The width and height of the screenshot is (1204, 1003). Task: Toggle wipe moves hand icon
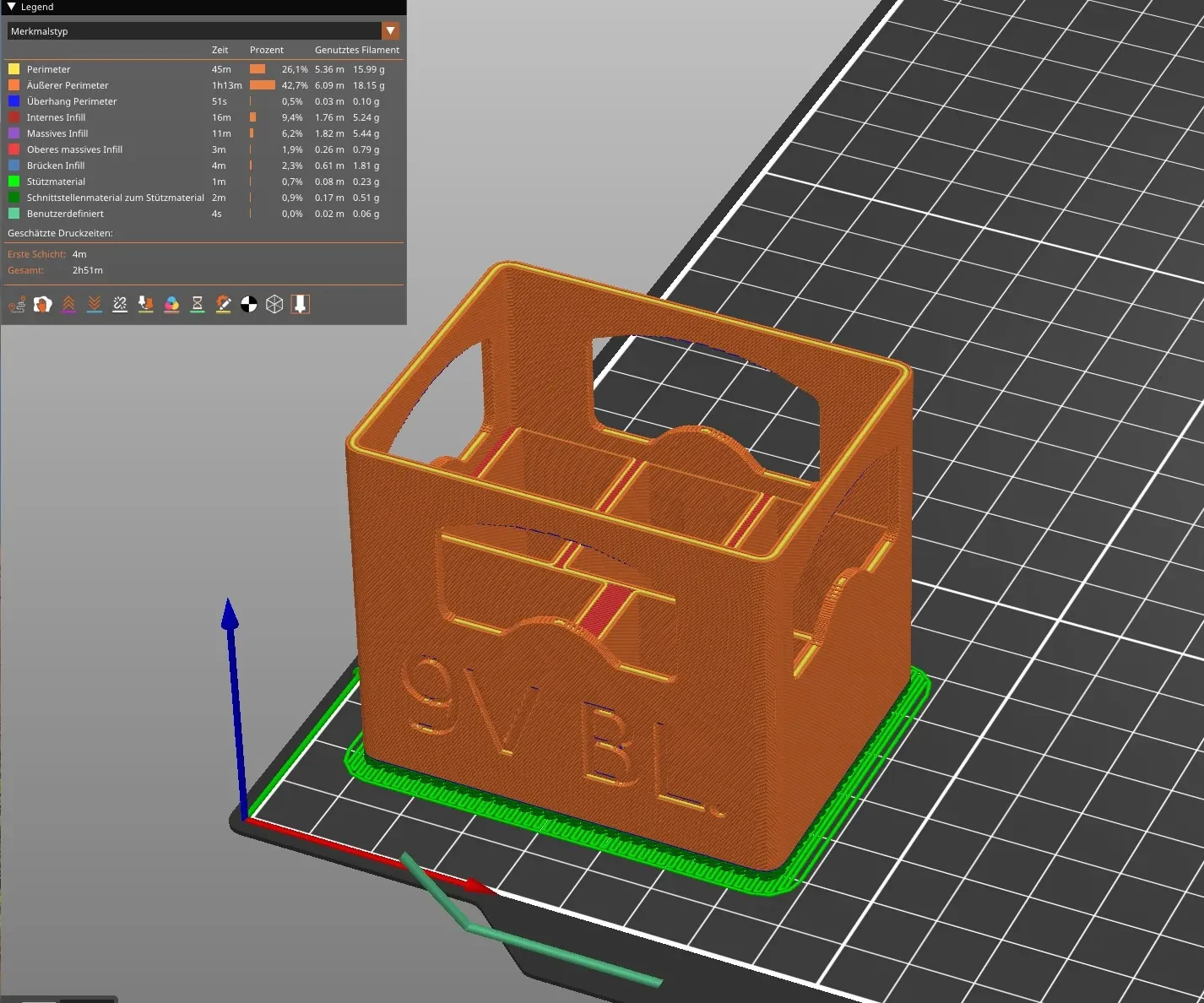point(42,304)
